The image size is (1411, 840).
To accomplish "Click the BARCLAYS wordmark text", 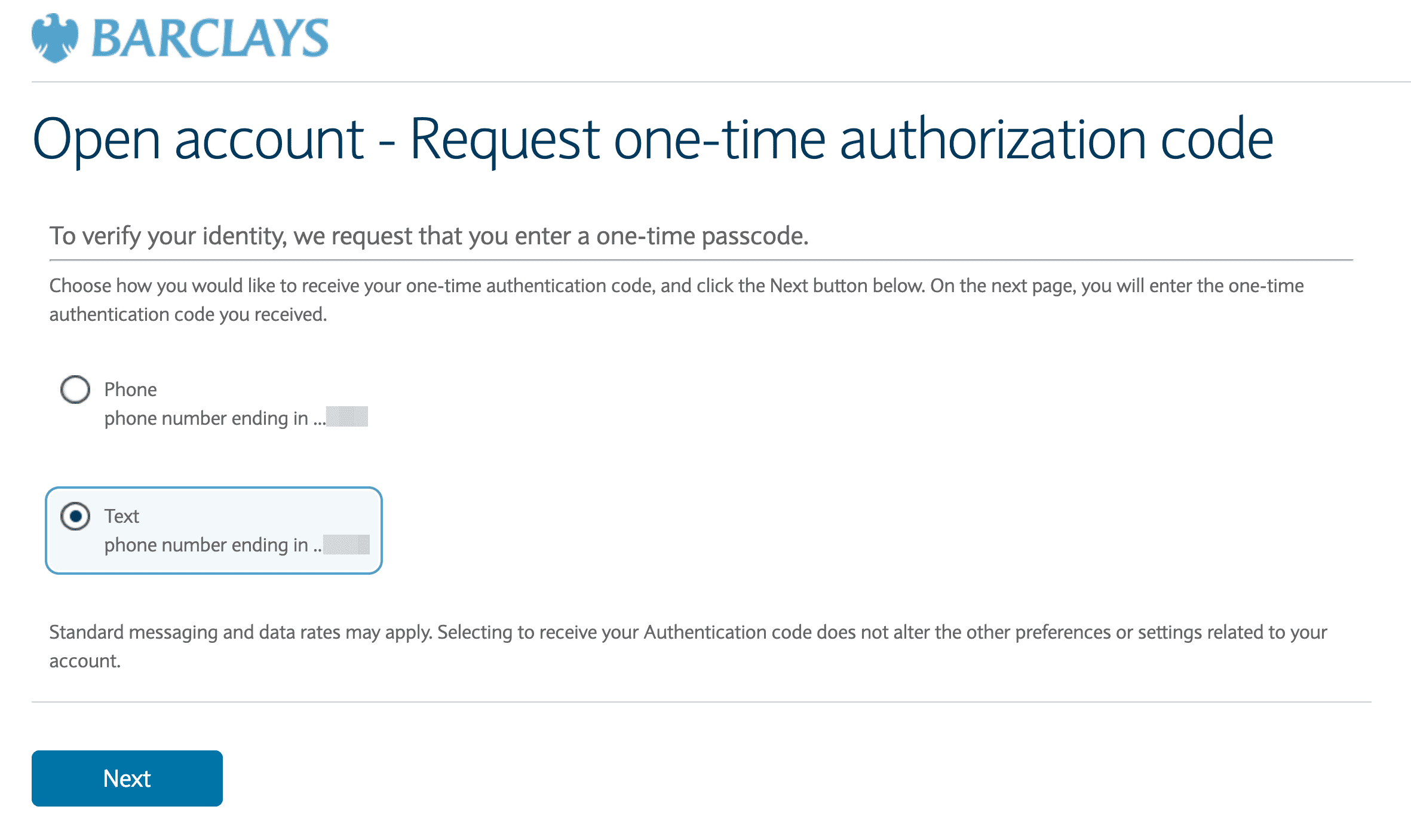I will point(210,39).
